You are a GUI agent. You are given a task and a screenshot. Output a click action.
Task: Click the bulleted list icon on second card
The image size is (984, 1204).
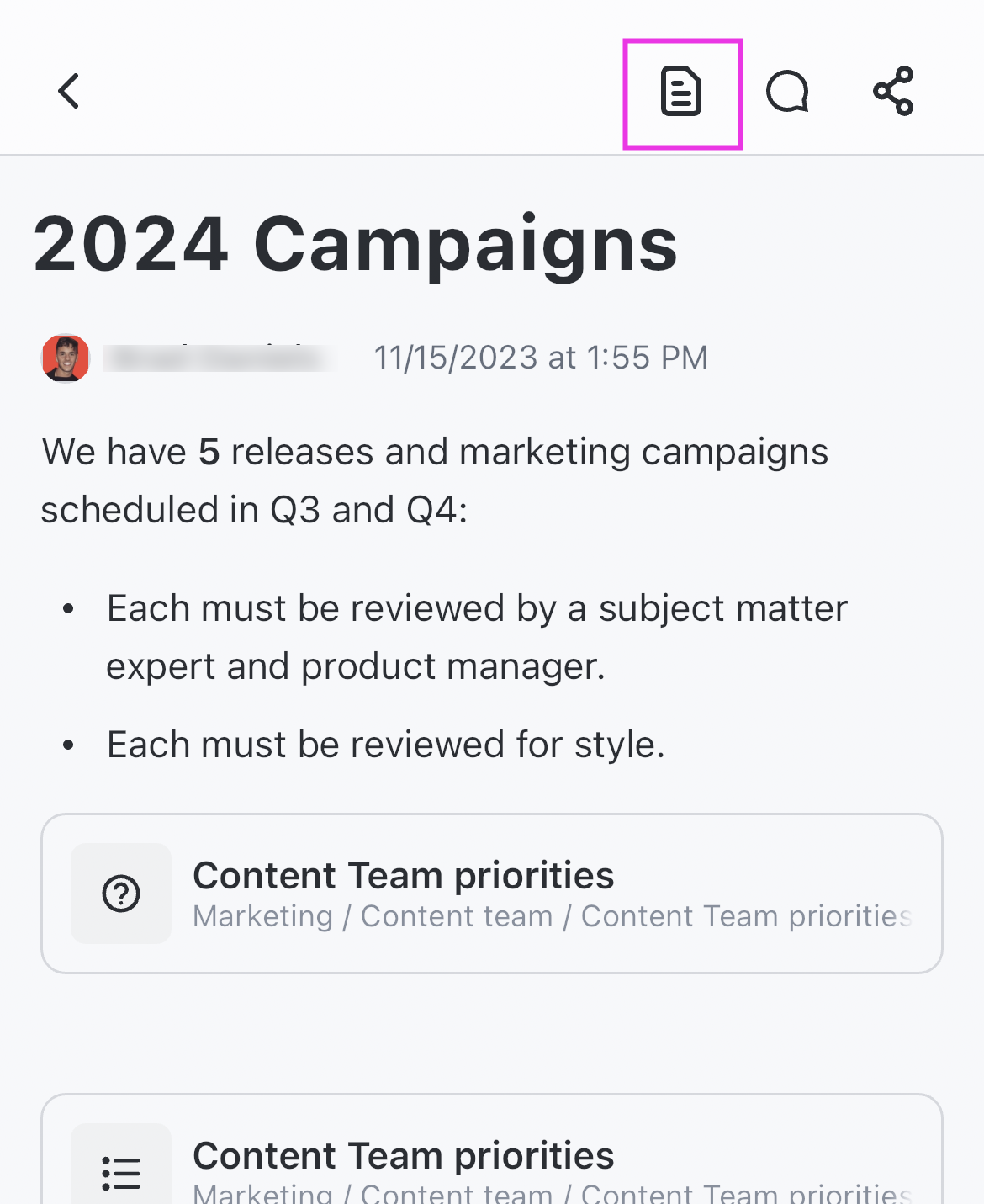pyautogui.click(x=121, y=1172)
